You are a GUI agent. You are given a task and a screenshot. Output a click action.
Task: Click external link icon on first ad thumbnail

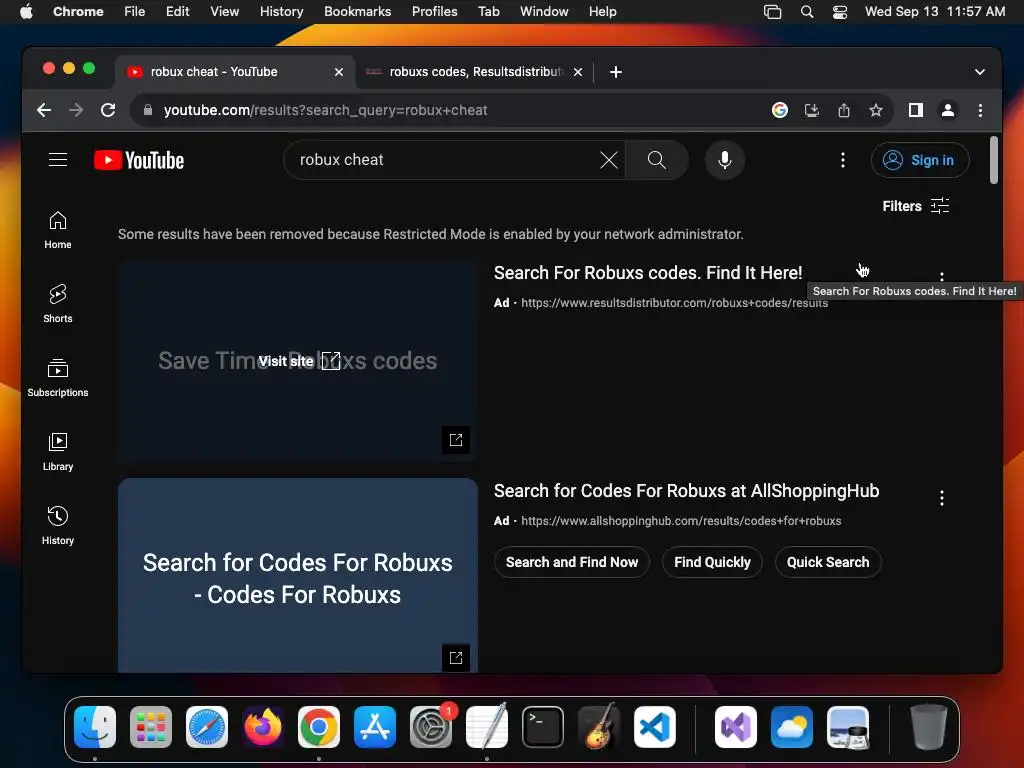[456, 440]
